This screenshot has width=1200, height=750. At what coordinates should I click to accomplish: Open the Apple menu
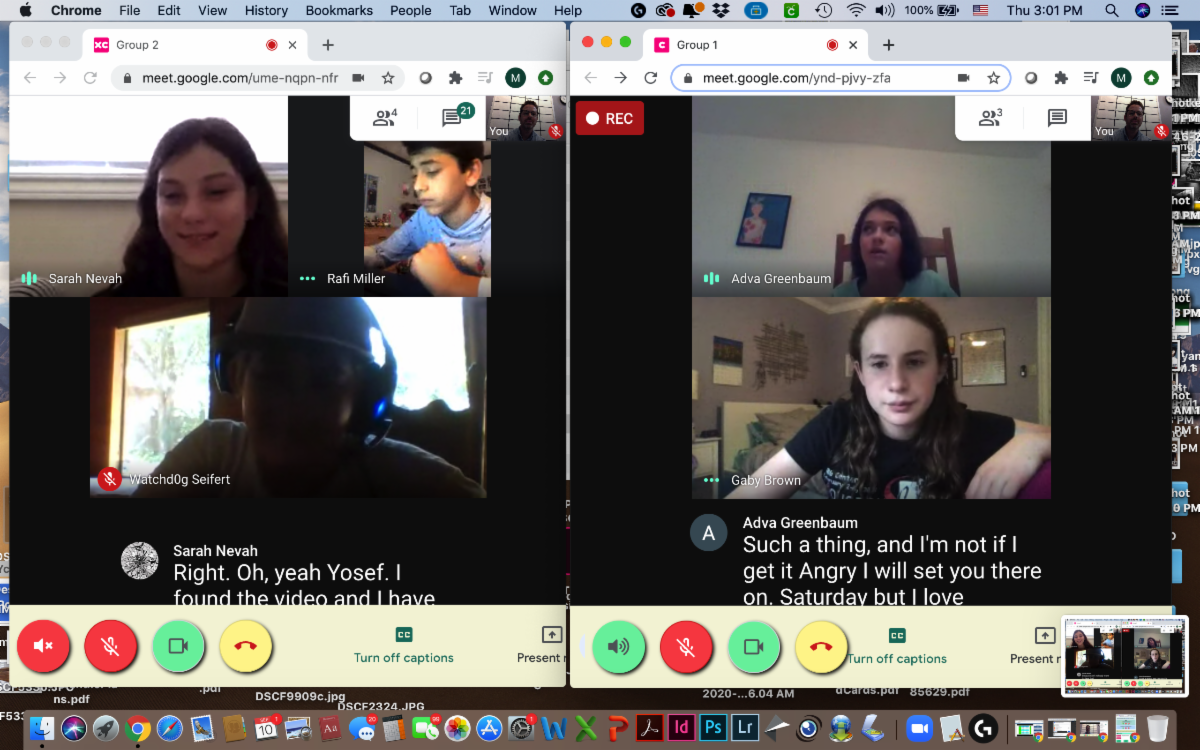(x=25, y=10)
